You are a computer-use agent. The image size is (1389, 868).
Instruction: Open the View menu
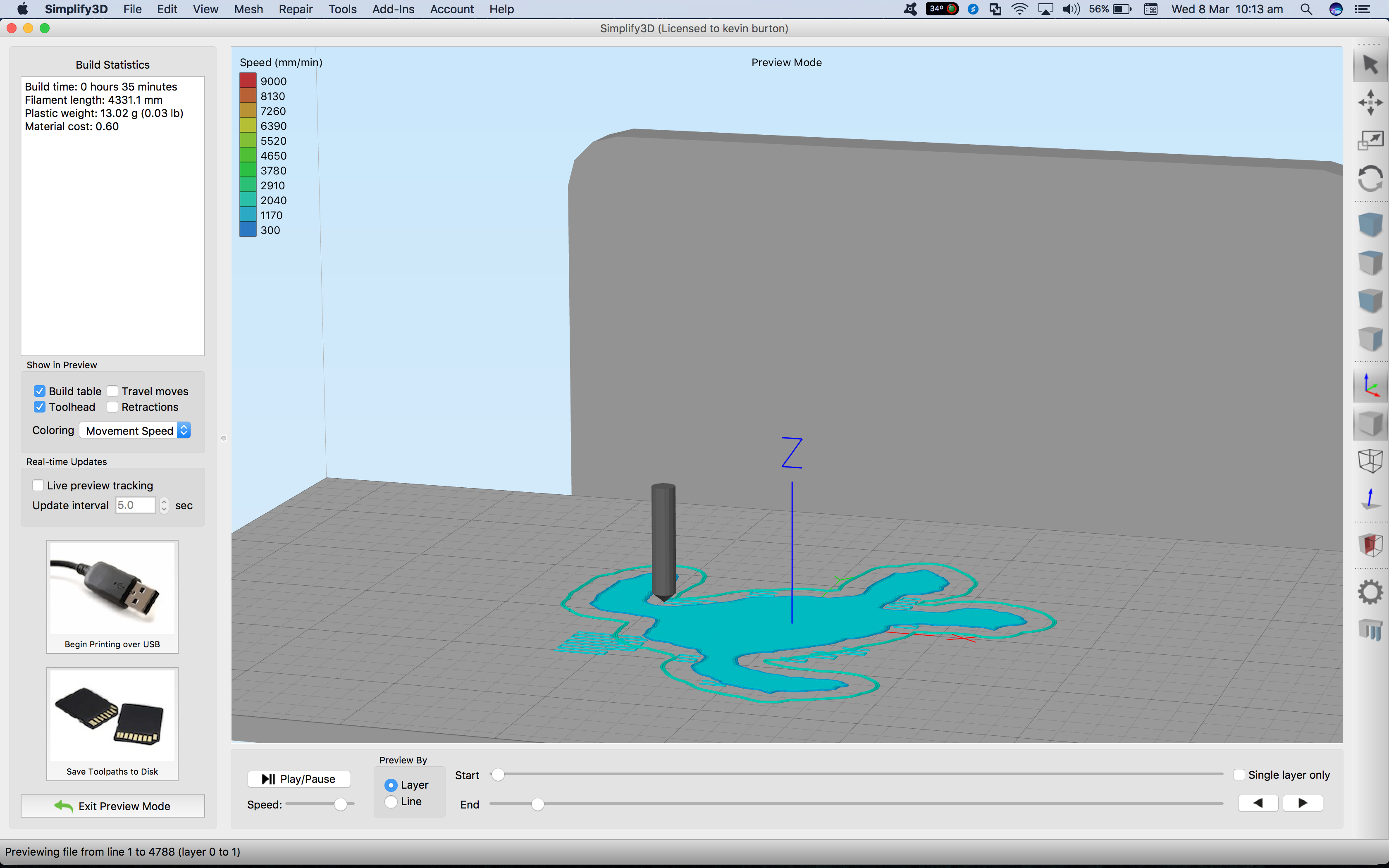tap(205, 9)
